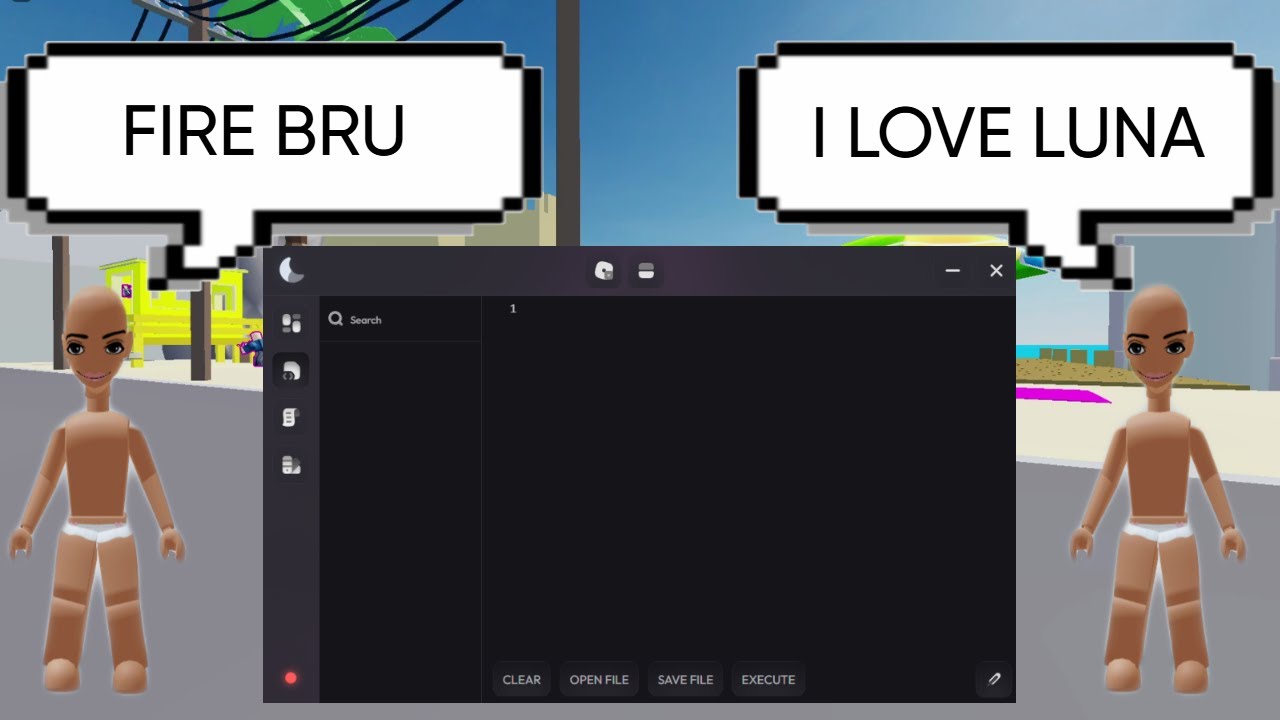This screenshot has width=1280, height=720.
Task: Clear the editor with CLEAR
Action: coord(522,679)
